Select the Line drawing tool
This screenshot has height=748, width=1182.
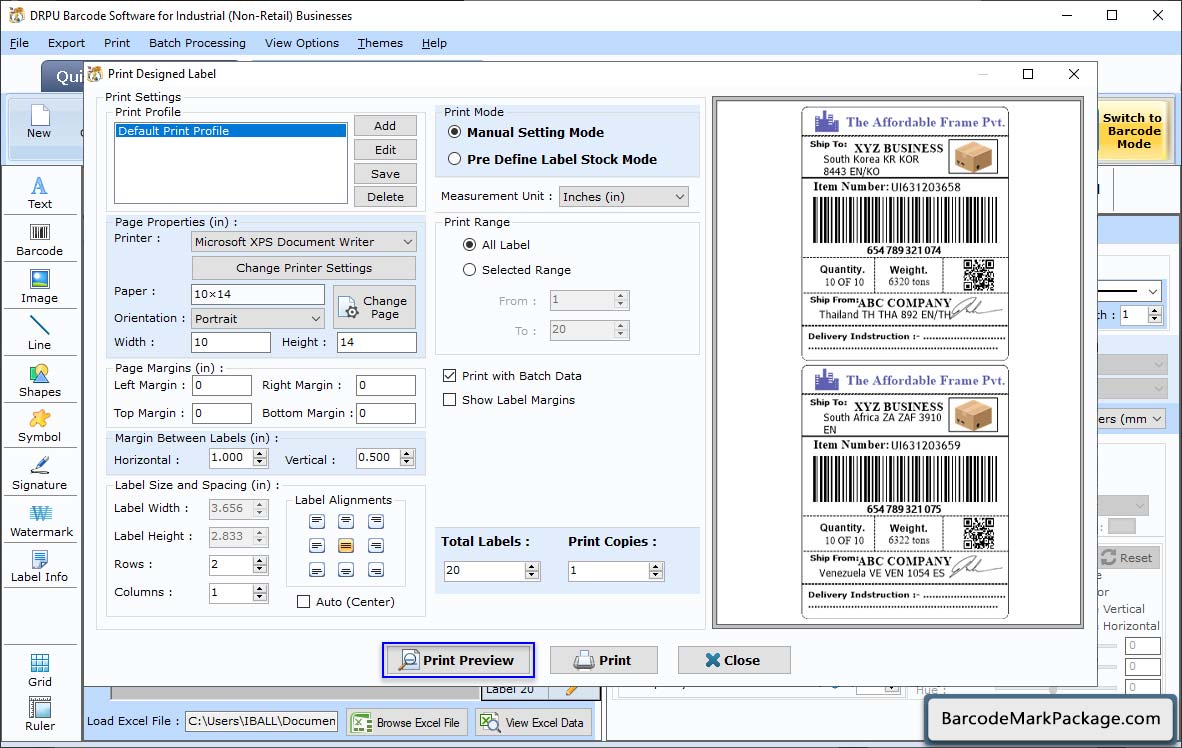(x=40, y=333)
